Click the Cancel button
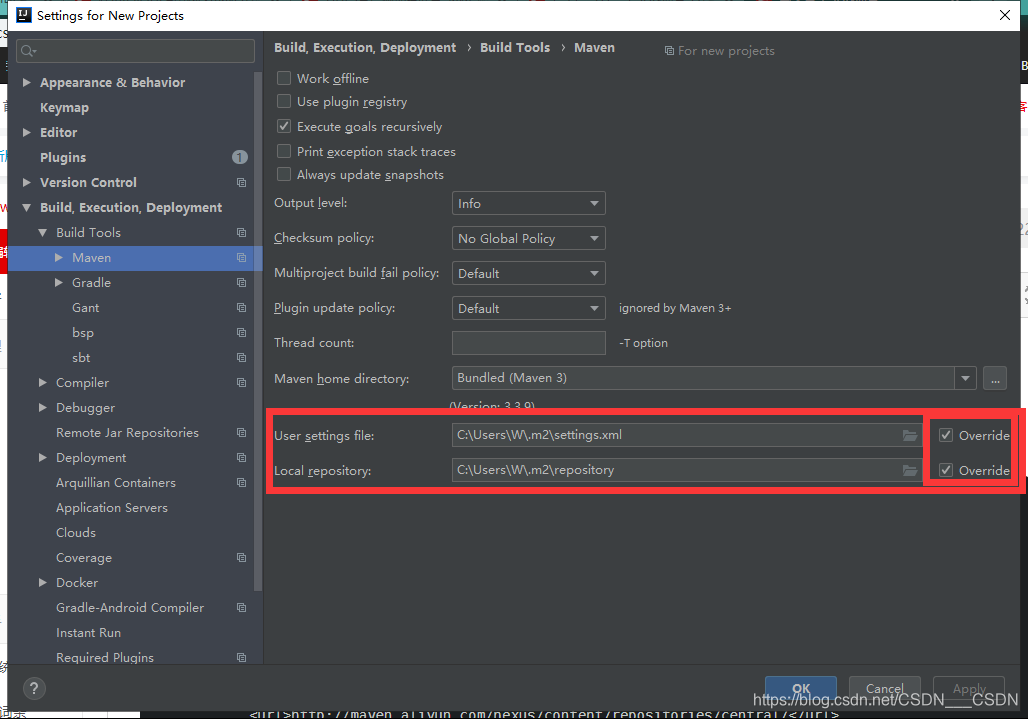 tap(884, 688)
